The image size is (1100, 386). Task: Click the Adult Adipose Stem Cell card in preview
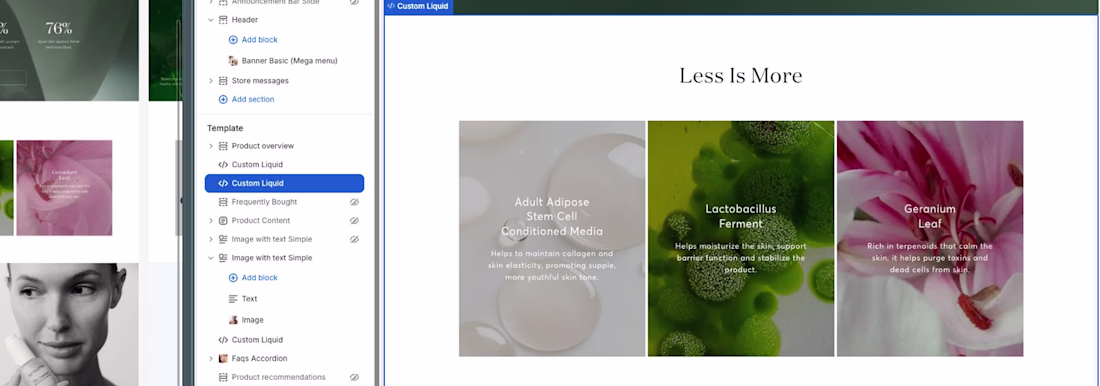[552, 239]
